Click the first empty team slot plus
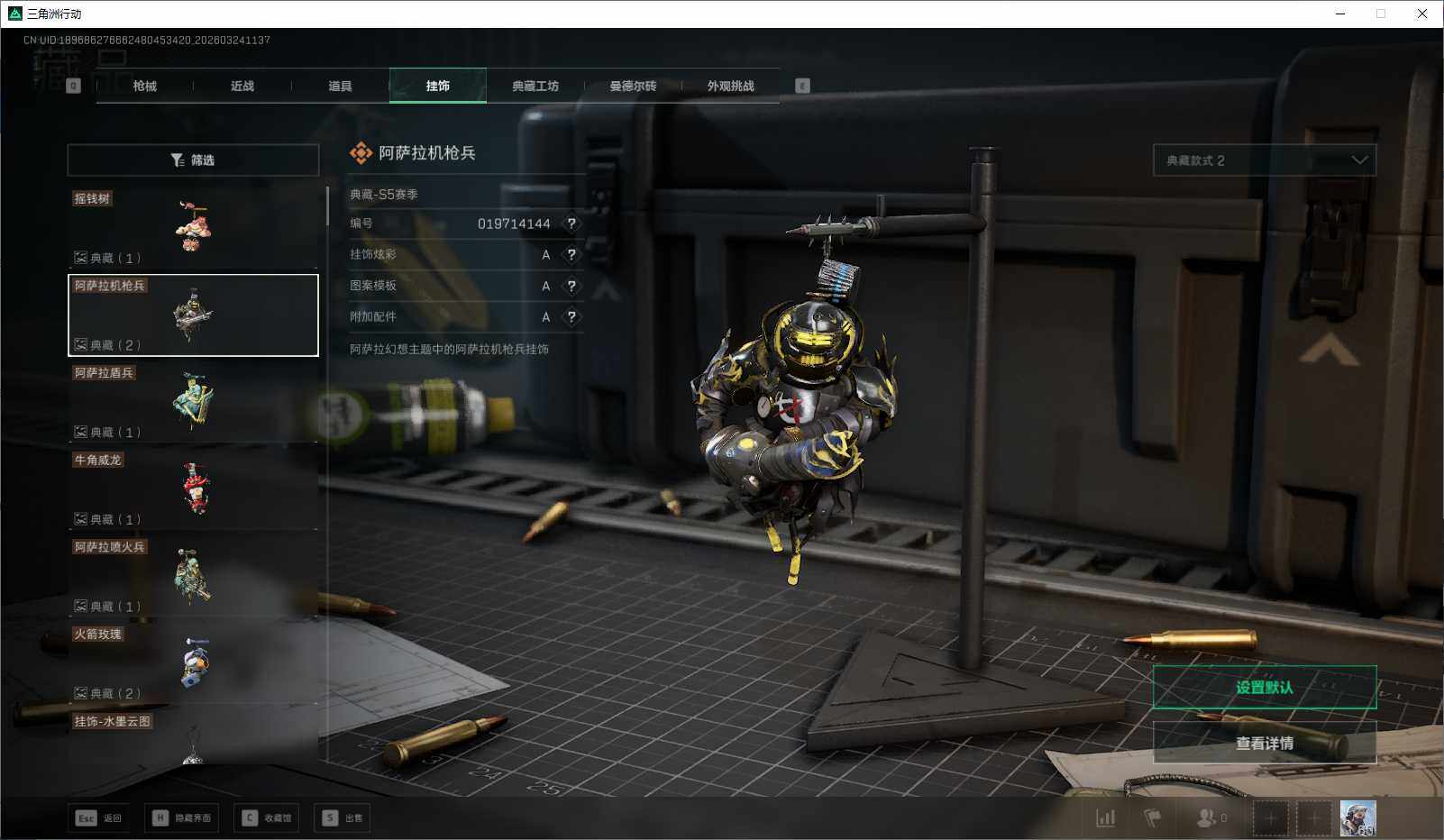The image size is (1444, 840). coord(1270,818)
